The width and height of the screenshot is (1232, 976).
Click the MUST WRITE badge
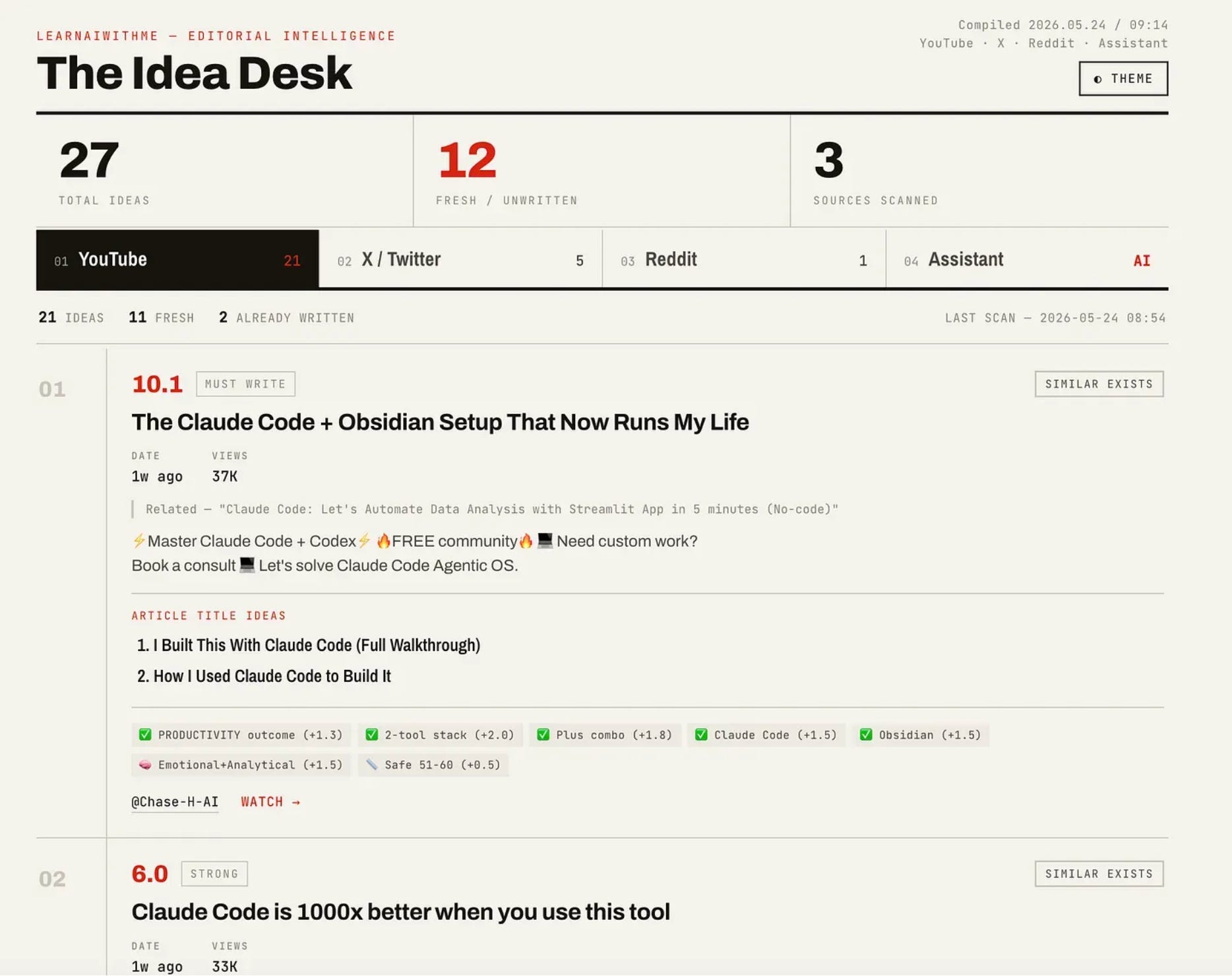click(x=245, y=384)
